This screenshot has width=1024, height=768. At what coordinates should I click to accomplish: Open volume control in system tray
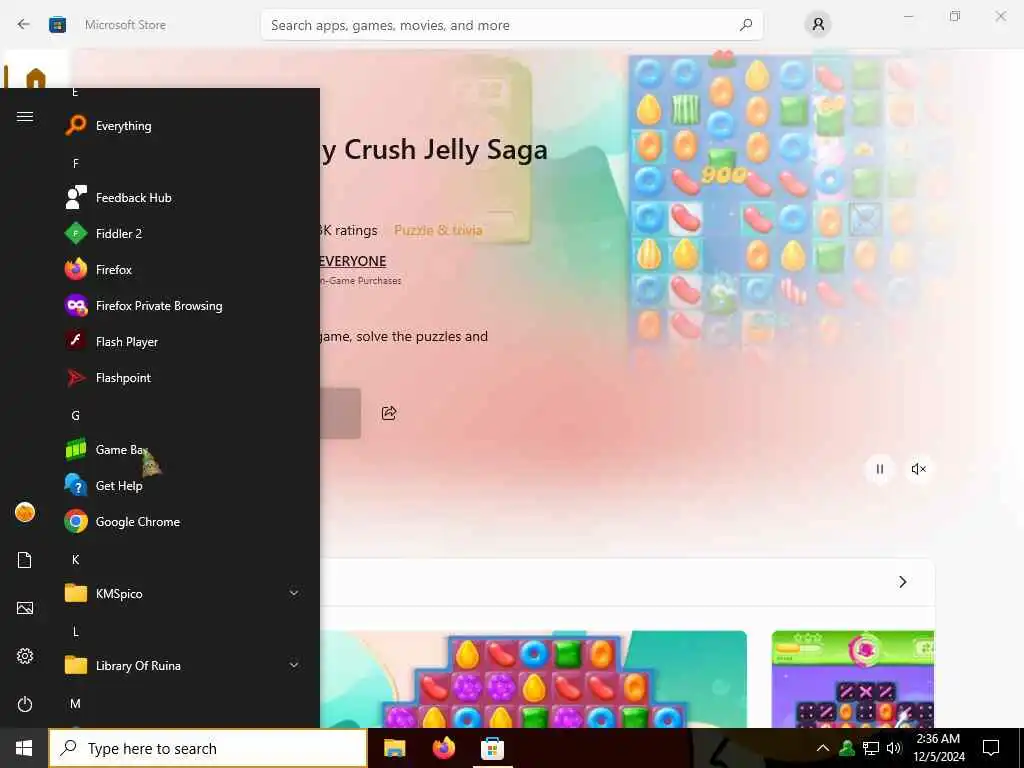coord(893,748)
